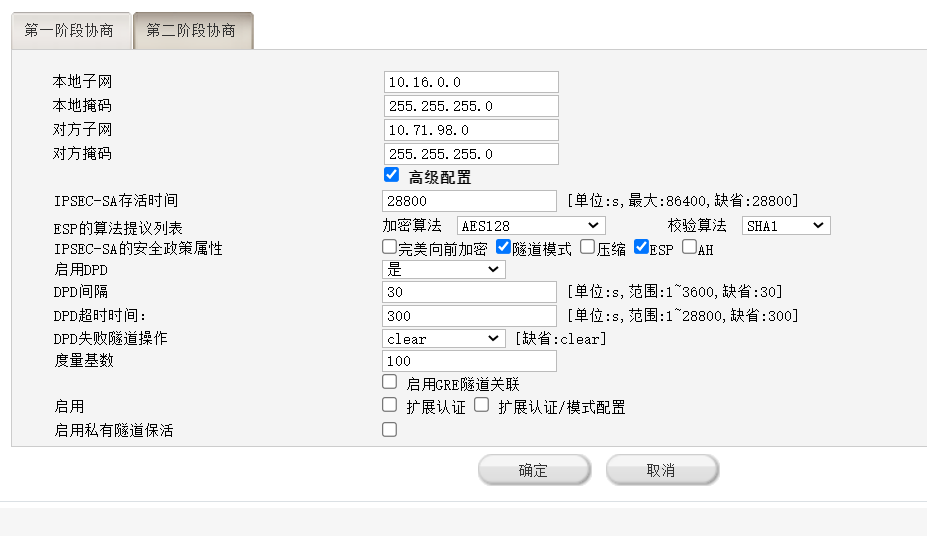This screenshot has height=536, width=927.
Task: Open DPD失败隧道操作 clear dropdown
Action: coord(444,339)
